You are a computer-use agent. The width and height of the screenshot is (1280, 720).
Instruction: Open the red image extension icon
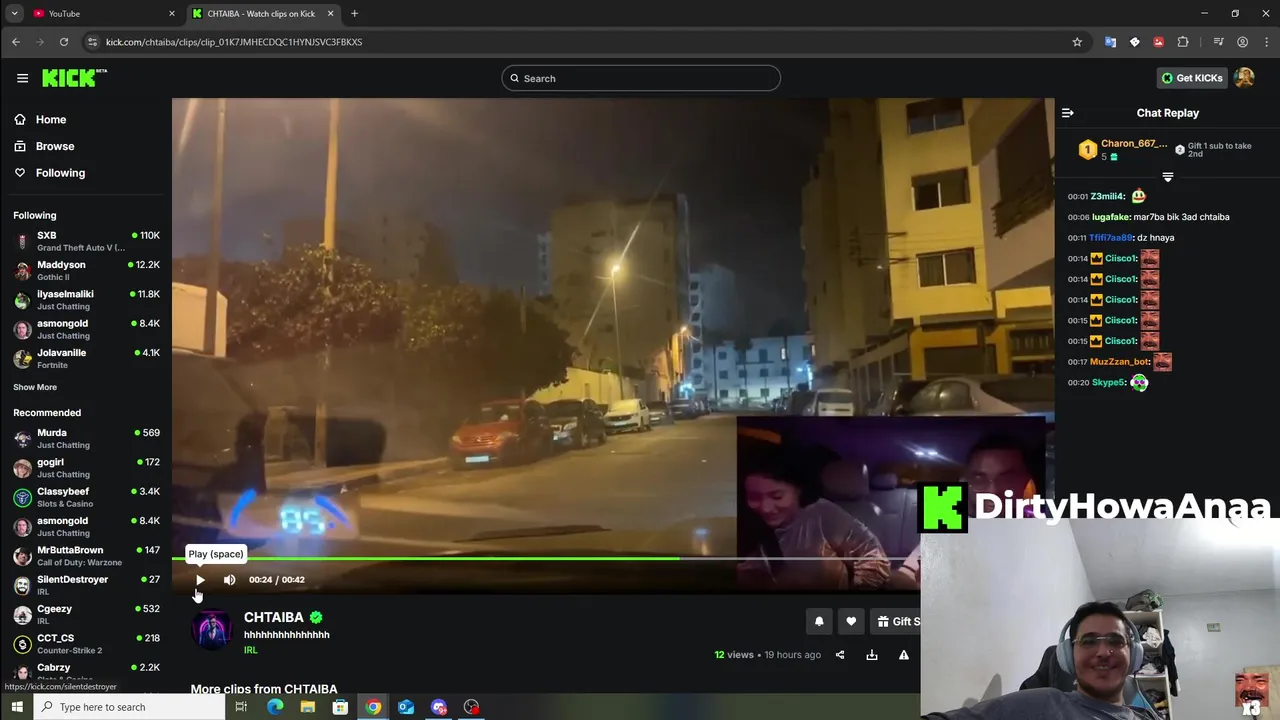[x=1158, y=42]
